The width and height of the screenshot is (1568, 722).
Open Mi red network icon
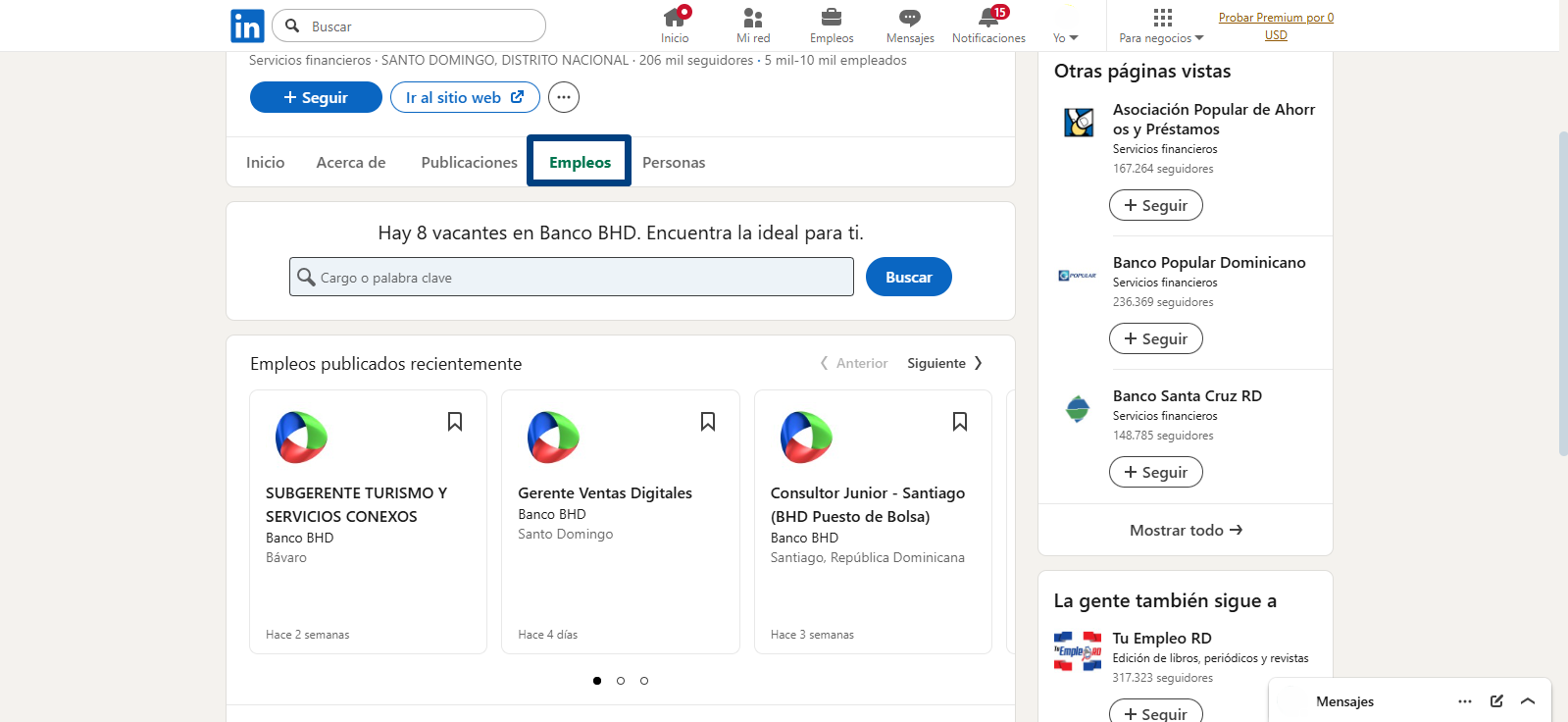(753, 26)
